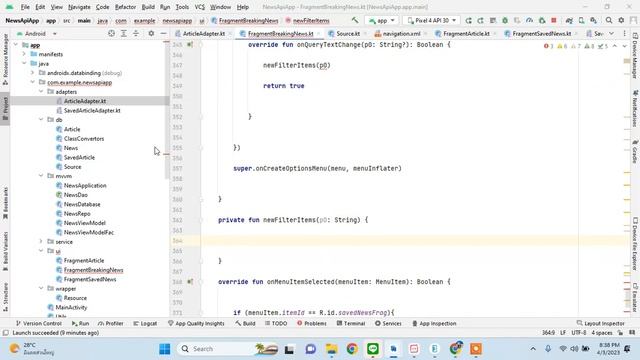Open the Android project view dropdown
The image size is (640, 360).
(37, 33)
